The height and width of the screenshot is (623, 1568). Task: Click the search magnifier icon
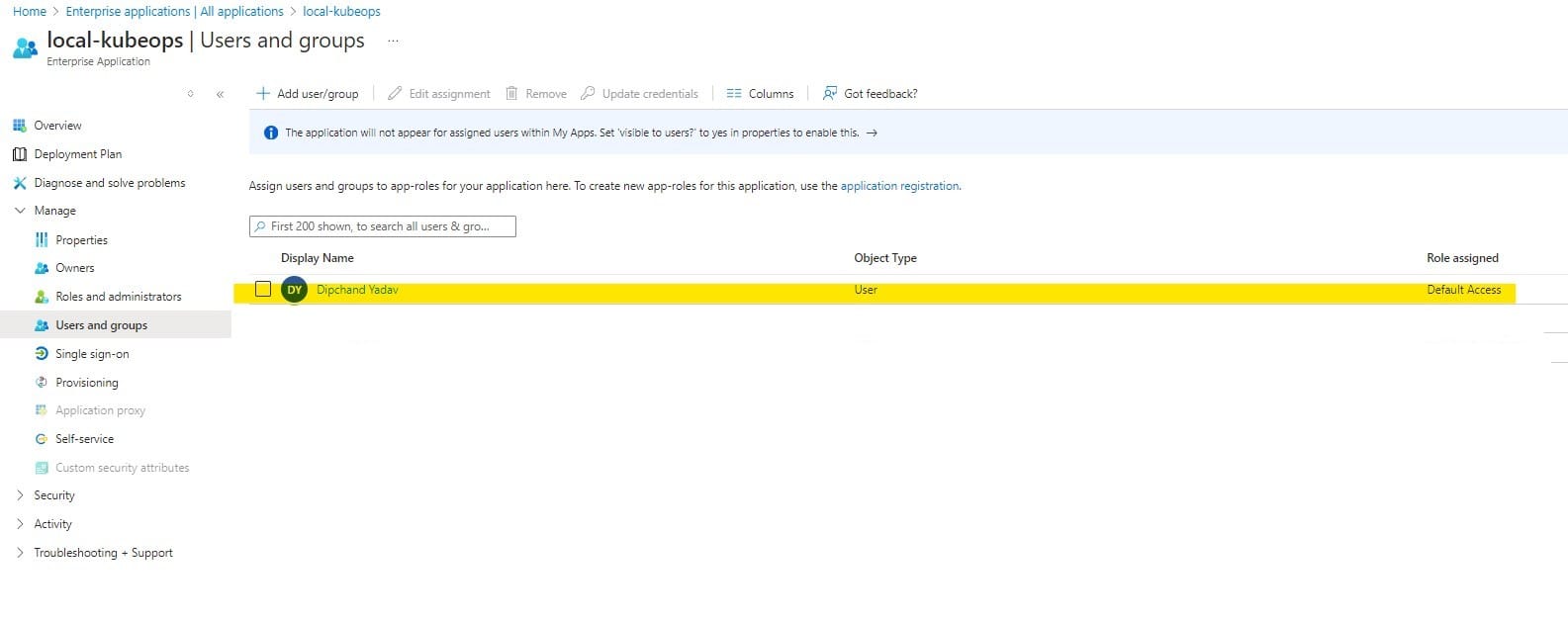tap(260, 226)
